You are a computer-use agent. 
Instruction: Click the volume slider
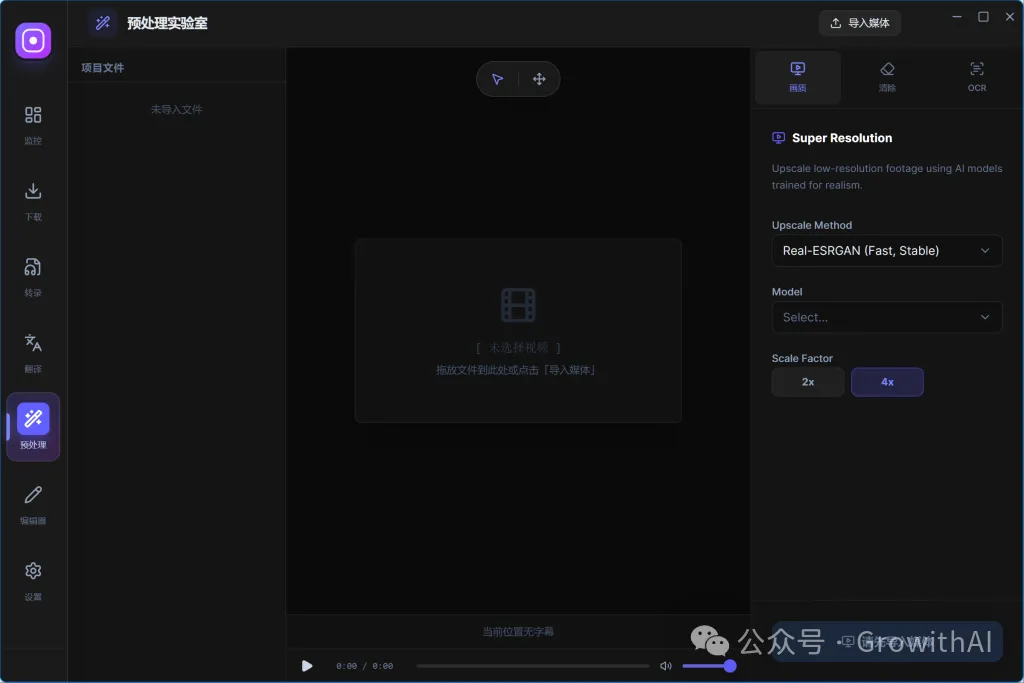(x=708, y=666)
